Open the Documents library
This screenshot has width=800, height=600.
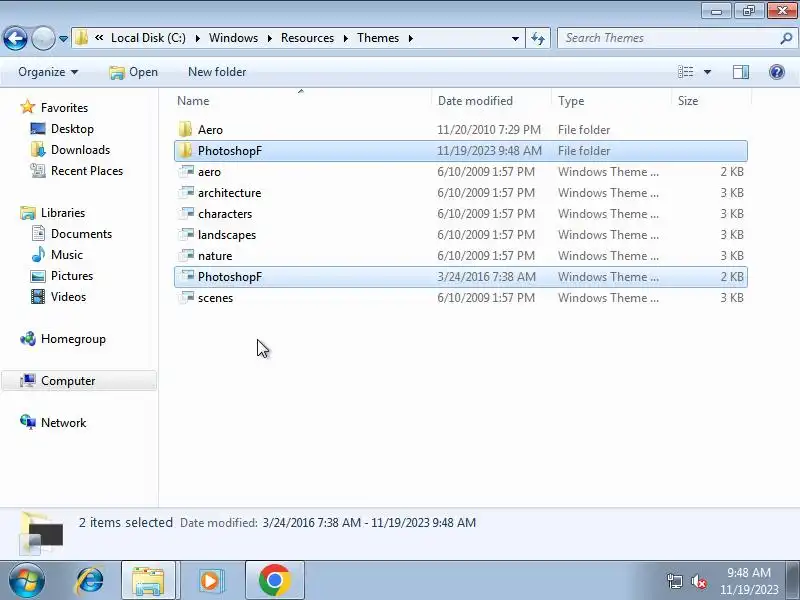(x=71, y=233)
